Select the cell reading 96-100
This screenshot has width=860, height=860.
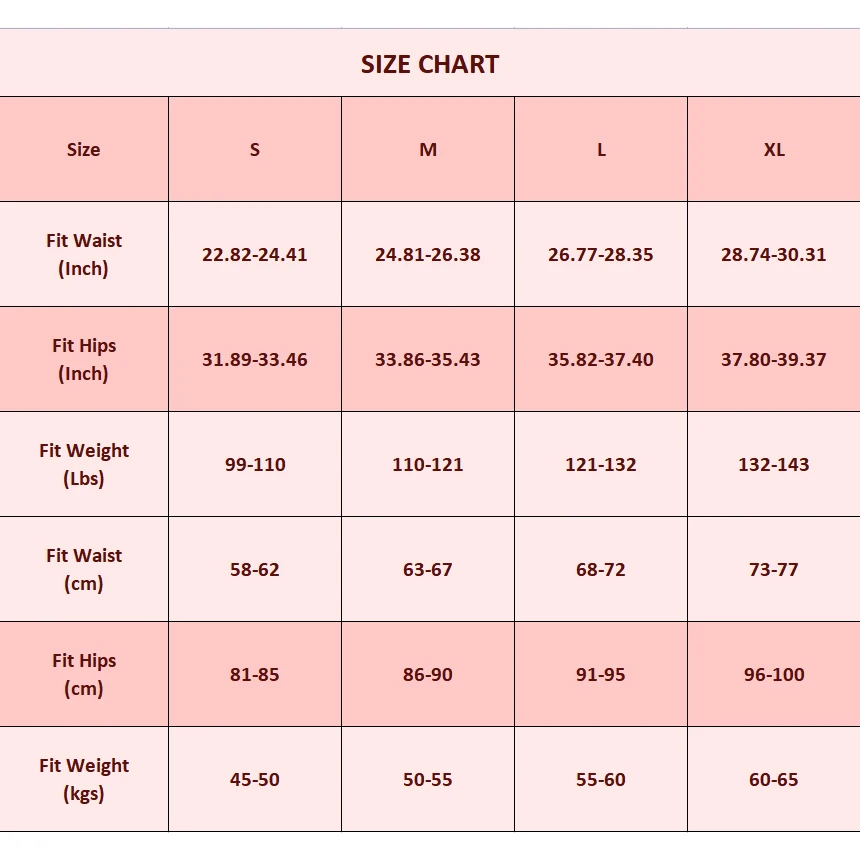(x=774, y=674)
